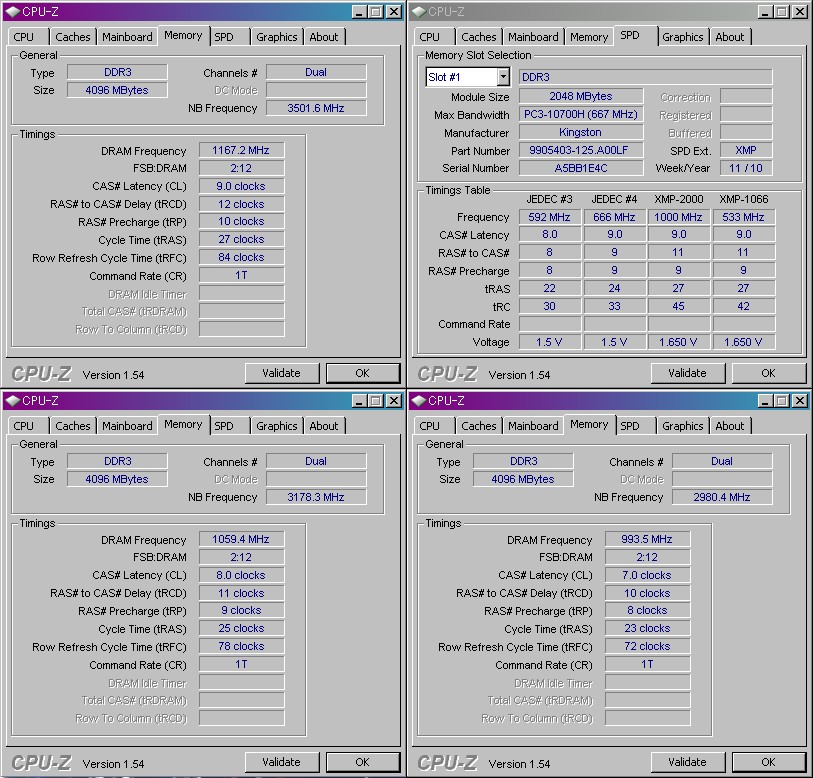The image size is (813, 778).
Task: Open About tab in the 1167.2 MHz window
Action: (324, 37)
